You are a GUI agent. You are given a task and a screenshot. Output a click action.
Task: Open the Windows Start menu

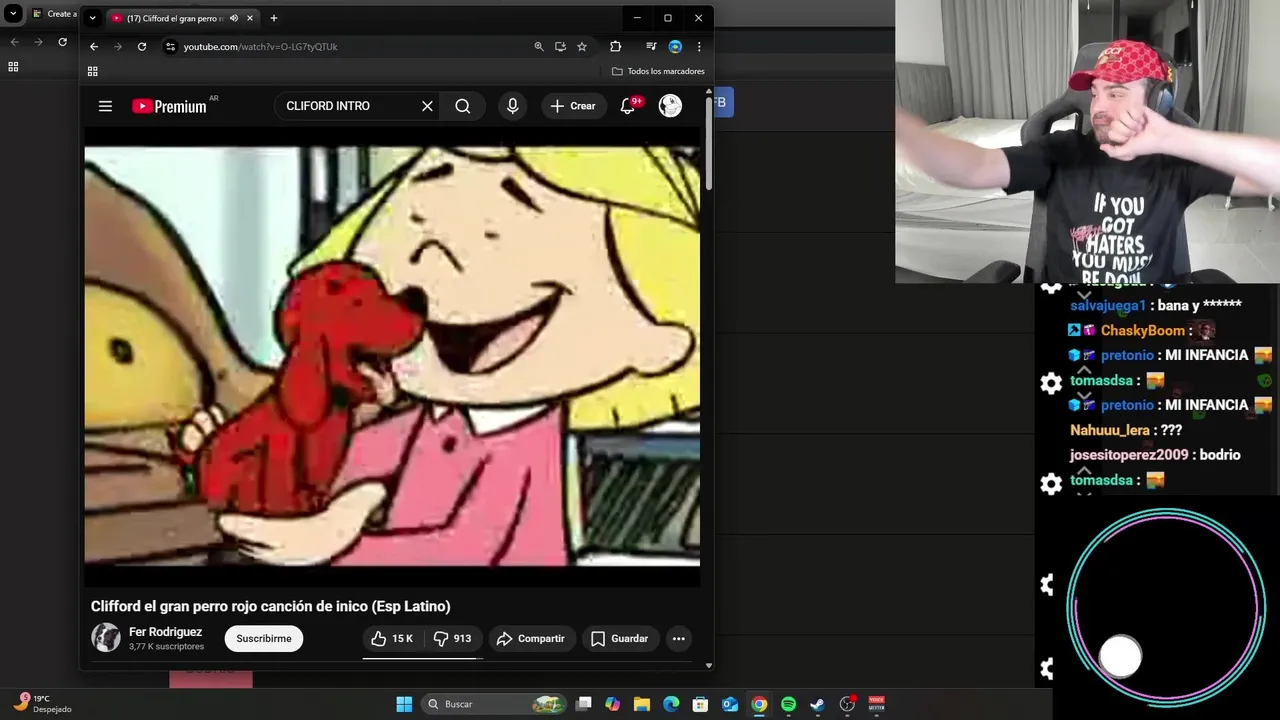(404, 704)
